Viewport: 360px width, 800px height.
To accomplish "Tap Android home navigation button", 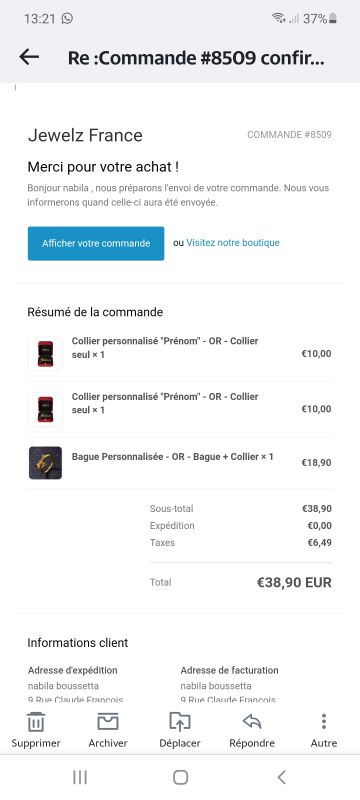I will [181, 777].
